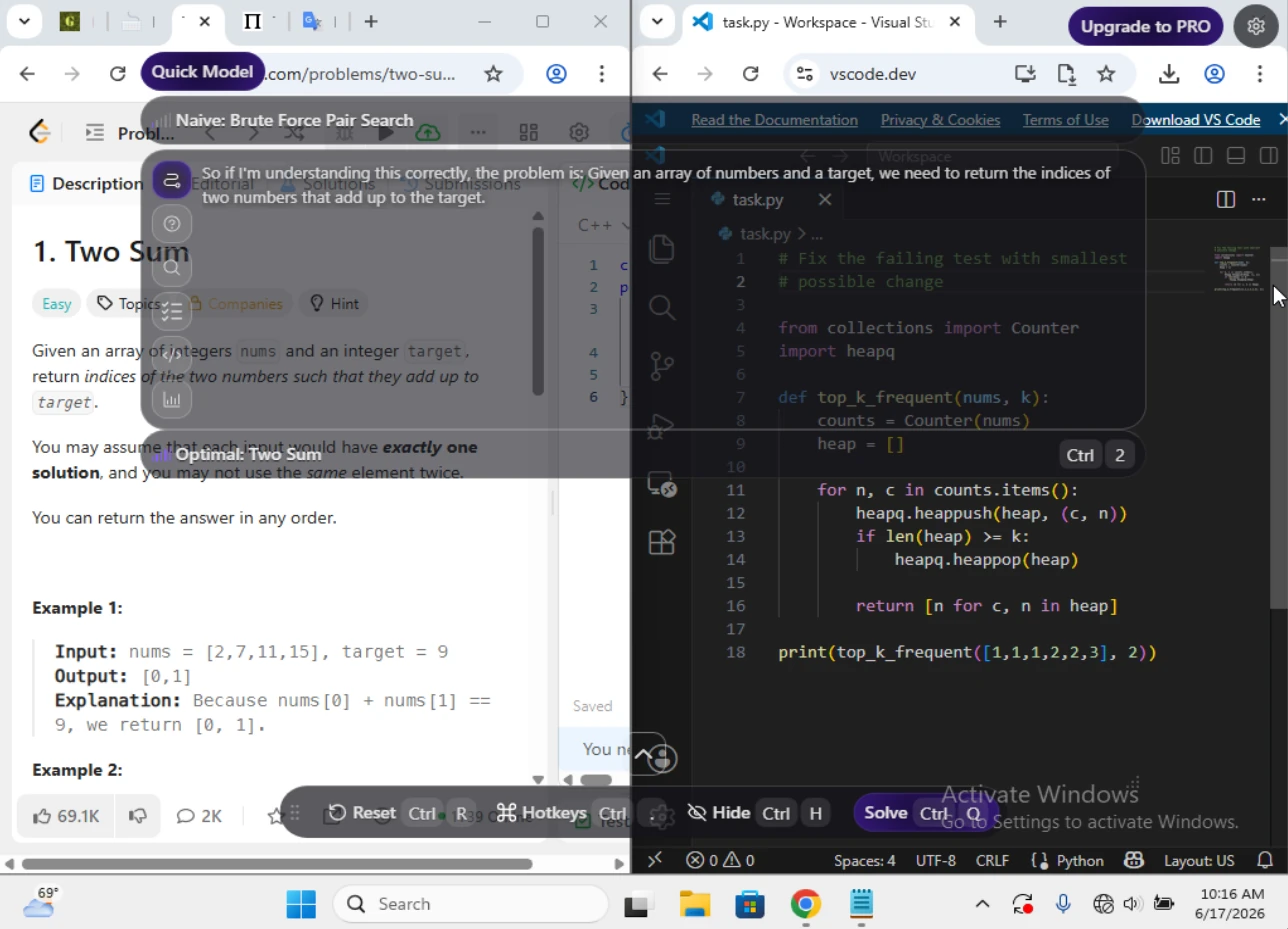
Task: Open VS Code Explorer files icon
Action: point(662,248)
